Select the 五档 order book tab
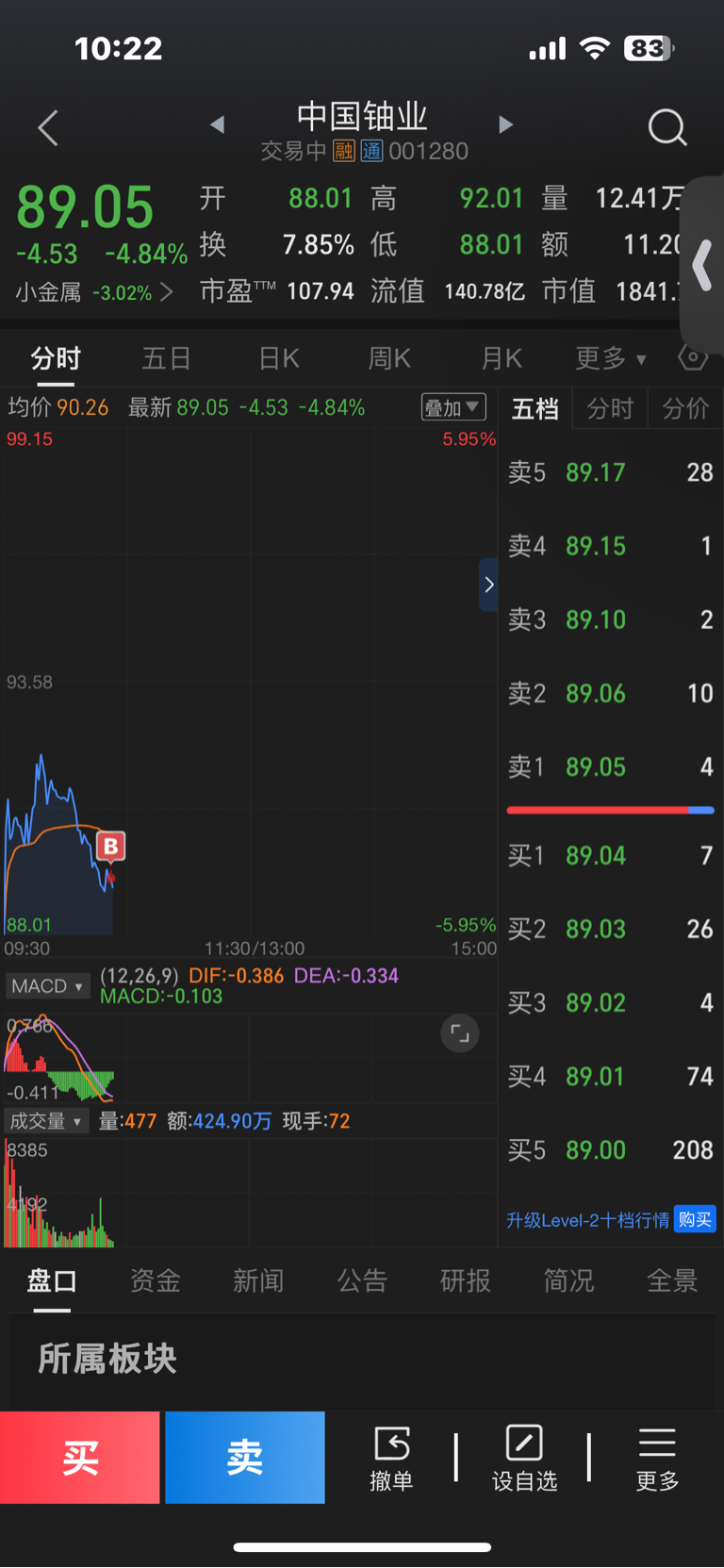Screen dimensions: 724x1568 tap(535, 408)
